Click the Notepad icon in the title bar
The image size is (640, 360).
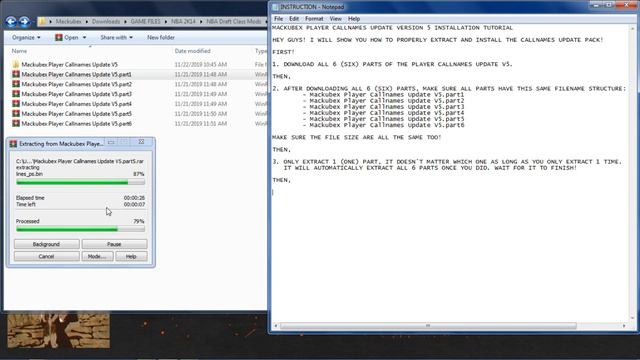[275, 7]
